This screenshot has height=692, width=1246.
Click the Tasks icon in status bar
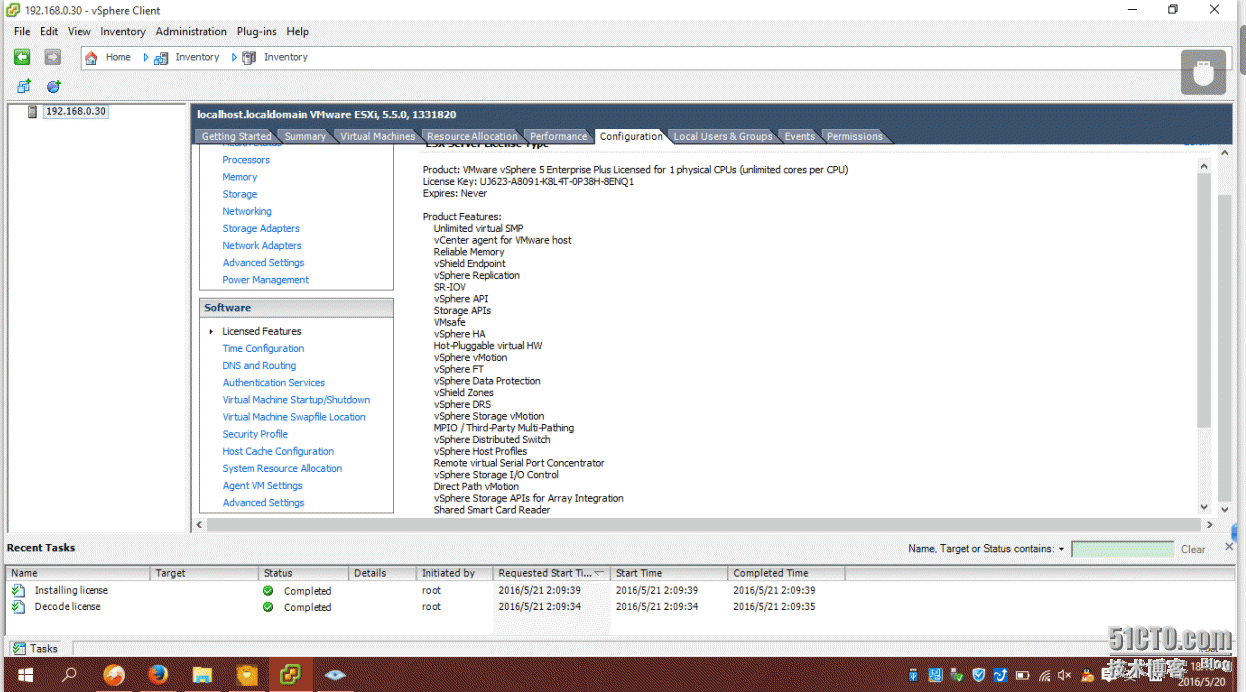[19, 649]
